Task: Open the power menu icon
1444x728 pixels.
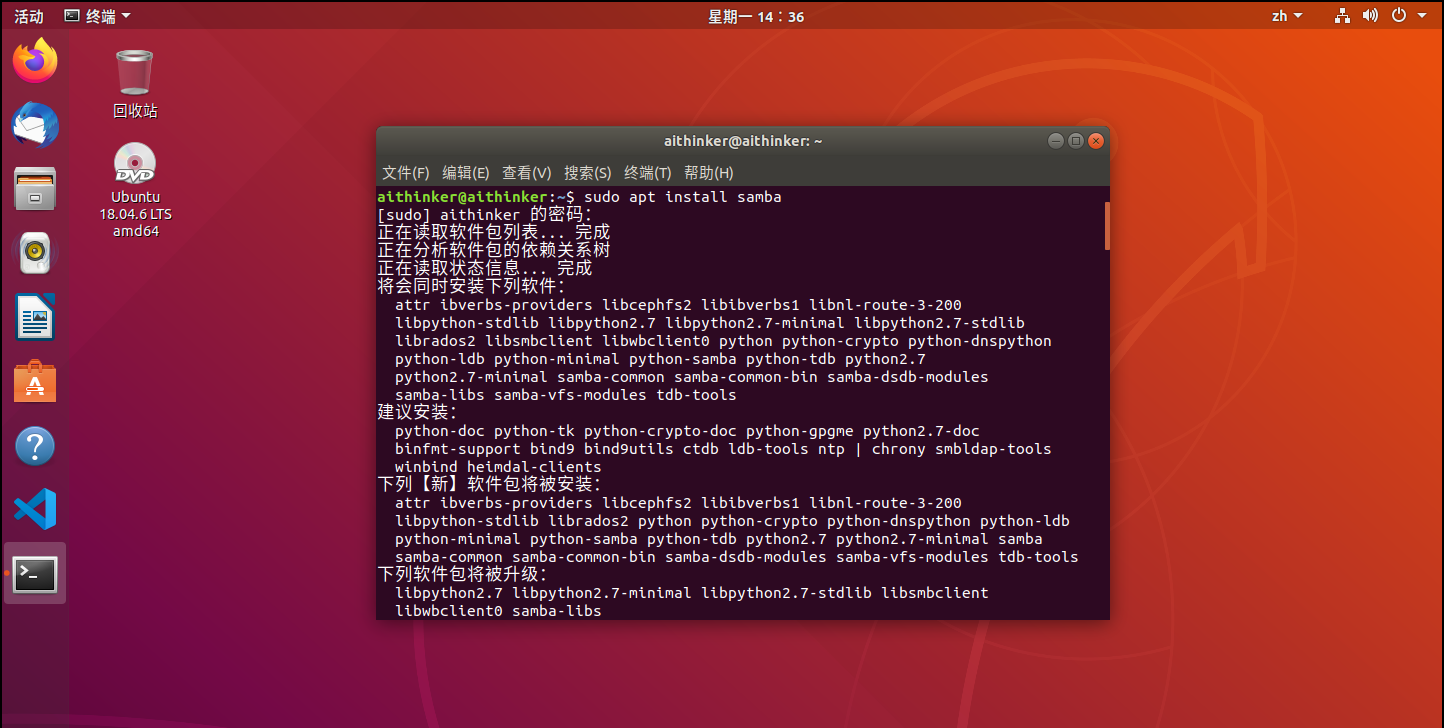Action: click(1398, 15)
